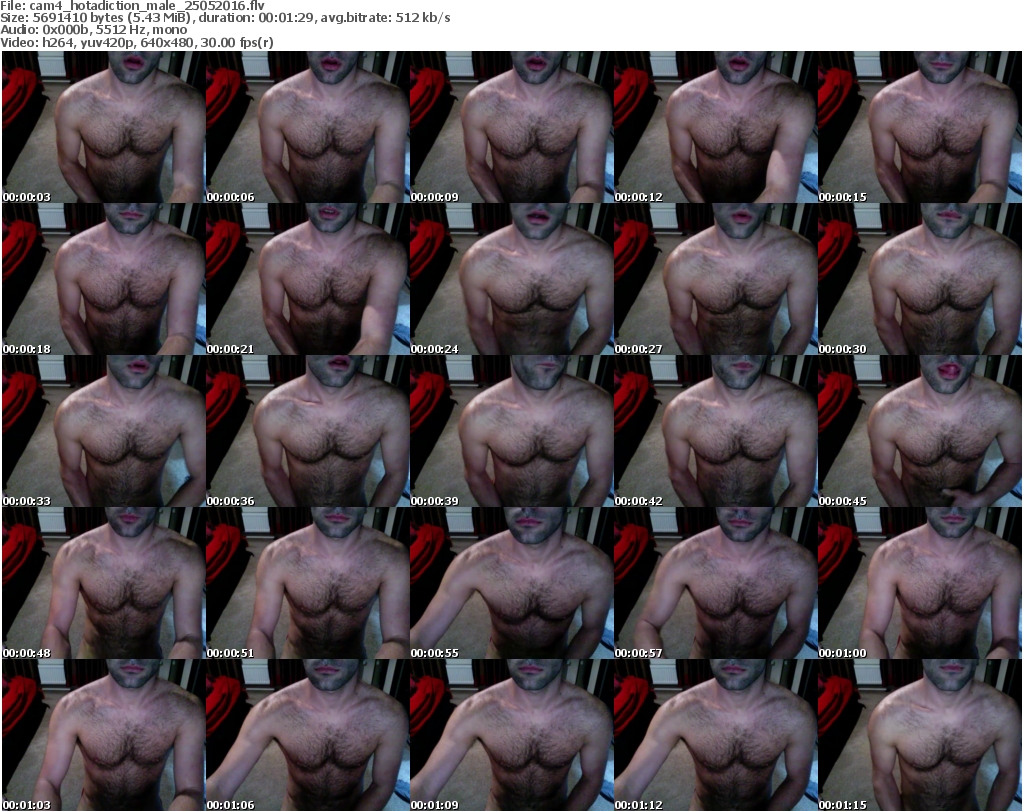1024x811 pixels.
Task: Choose the frame at 00:00:24
Action: [x=512, y=279]
